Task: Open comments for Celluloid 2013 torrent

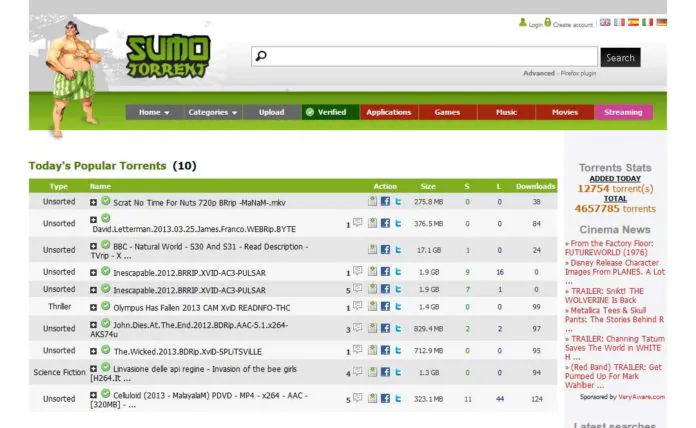Action: point(357,398)
